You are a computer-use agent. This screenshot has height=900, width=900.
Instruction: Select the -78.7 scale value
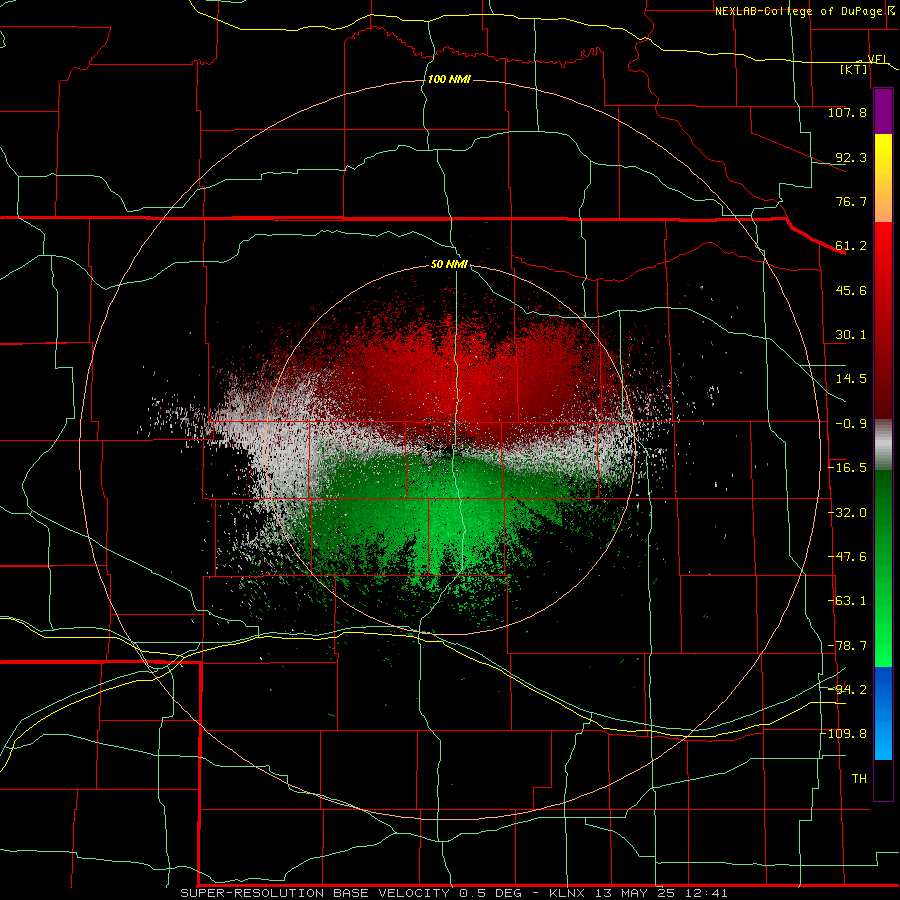point(847,646)
